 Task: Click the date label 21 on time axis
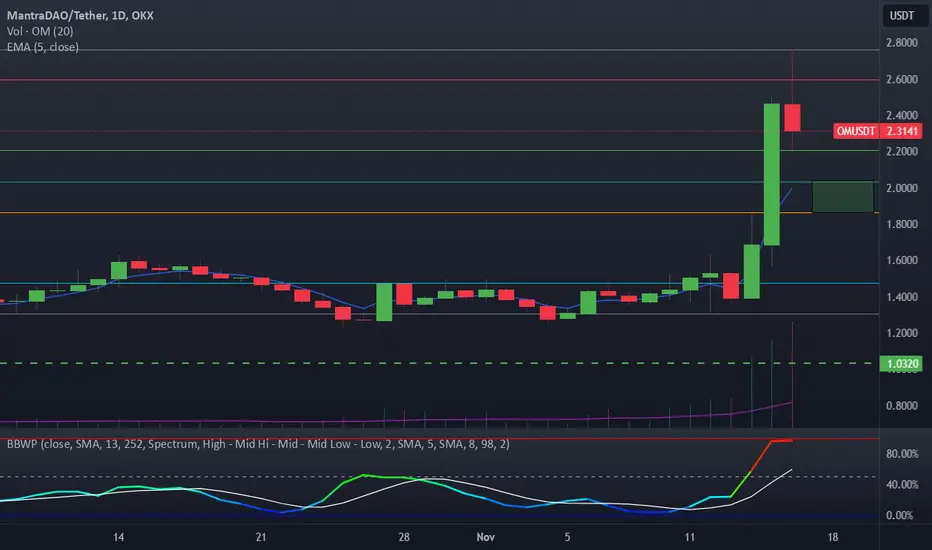tap(261, 537)
